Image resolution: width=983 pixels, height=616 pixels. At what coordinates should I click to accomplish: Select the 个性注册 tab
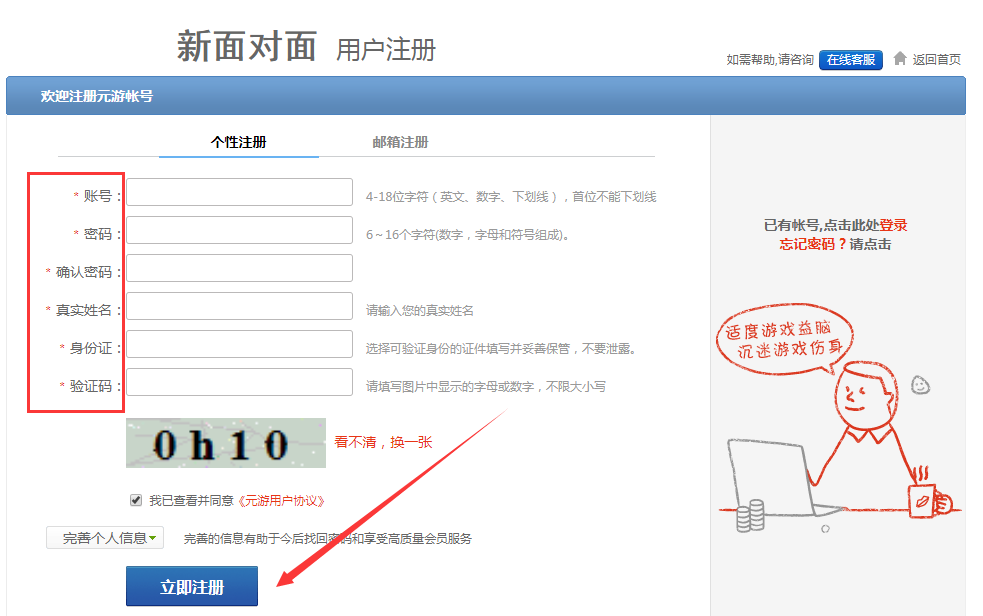(238, 142)
